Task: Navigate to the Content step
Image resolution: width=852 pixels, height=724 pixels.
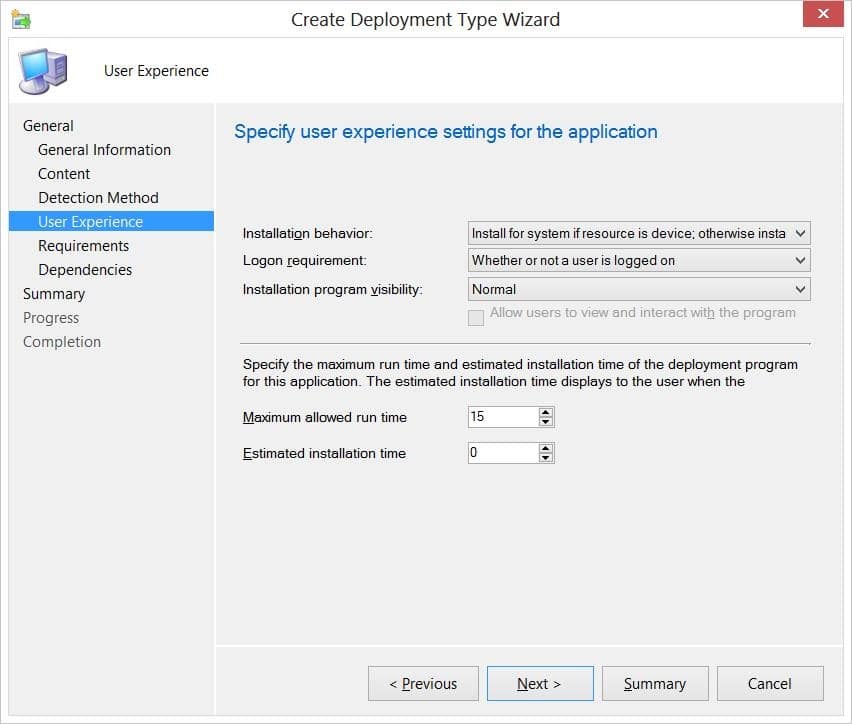Action: [x=64, y=173]
